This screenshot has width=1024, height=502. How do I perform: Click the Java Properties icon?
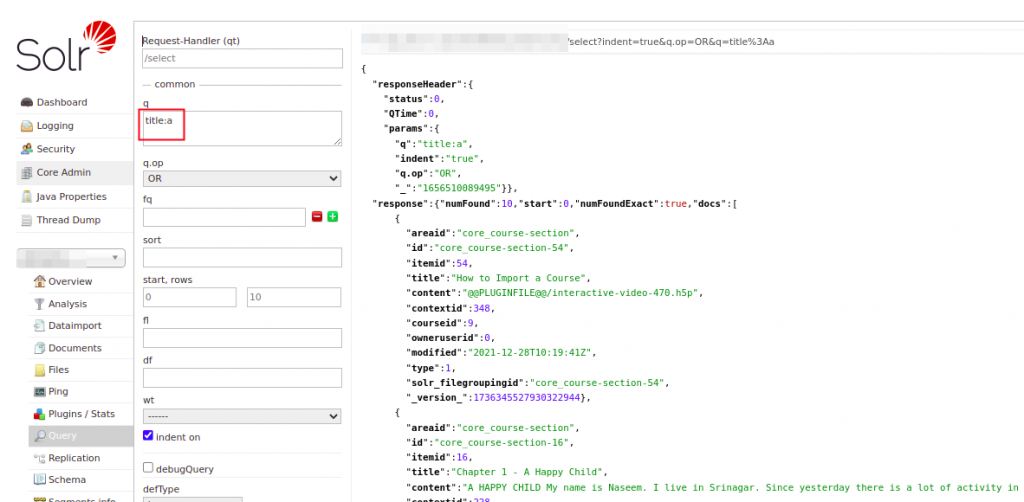[27, 196]
